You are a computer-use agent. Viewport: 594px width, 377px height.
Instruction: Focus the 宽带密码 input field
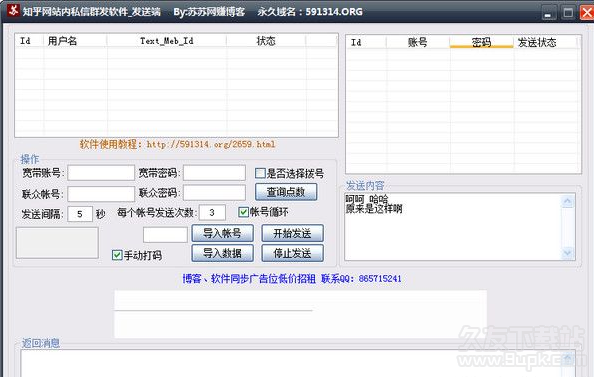coord(214,173)
